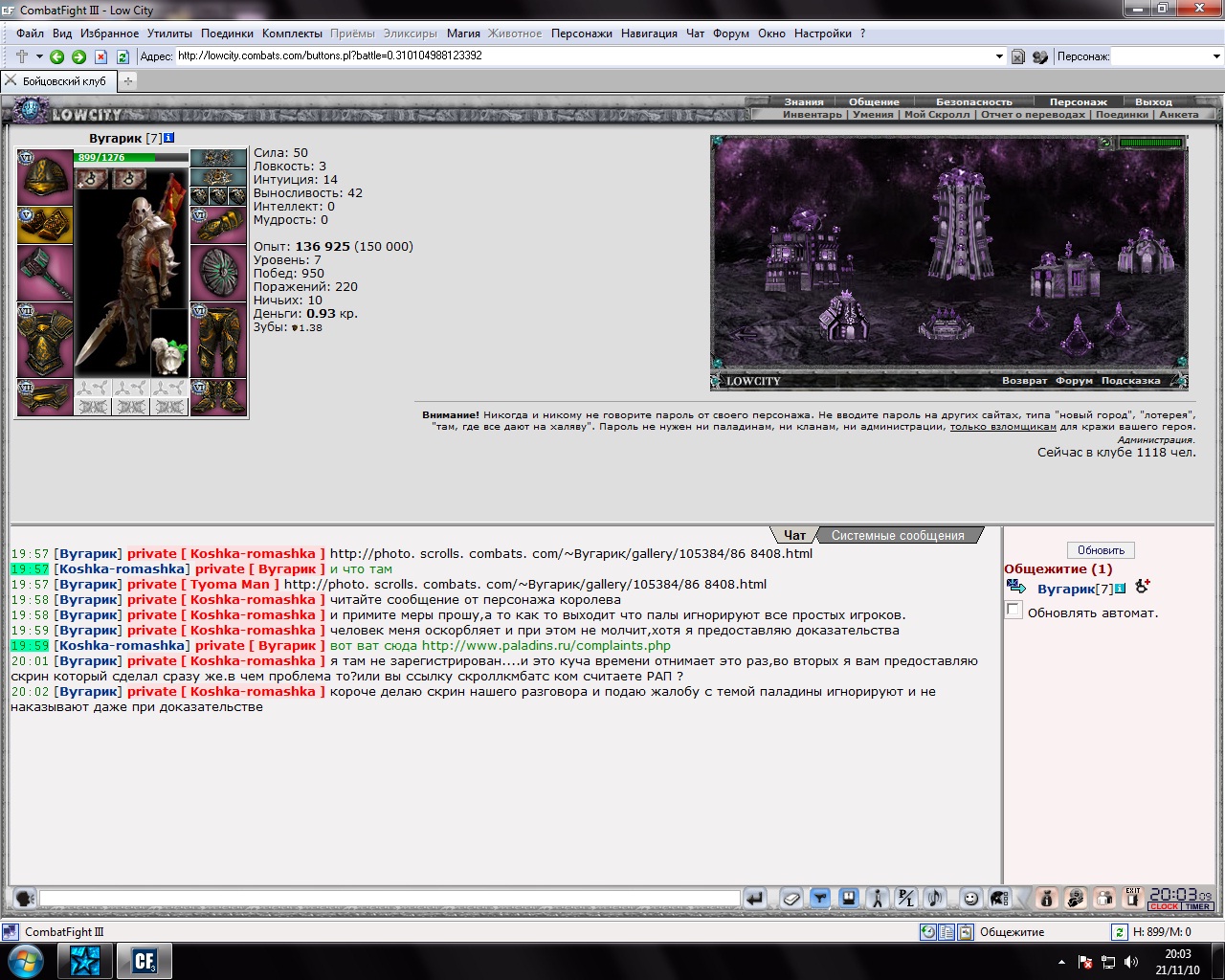The height and width of the screenshot is (980, 1225).
Task: Select the Бойцовский клуб tab
Action: pos(57,81)
